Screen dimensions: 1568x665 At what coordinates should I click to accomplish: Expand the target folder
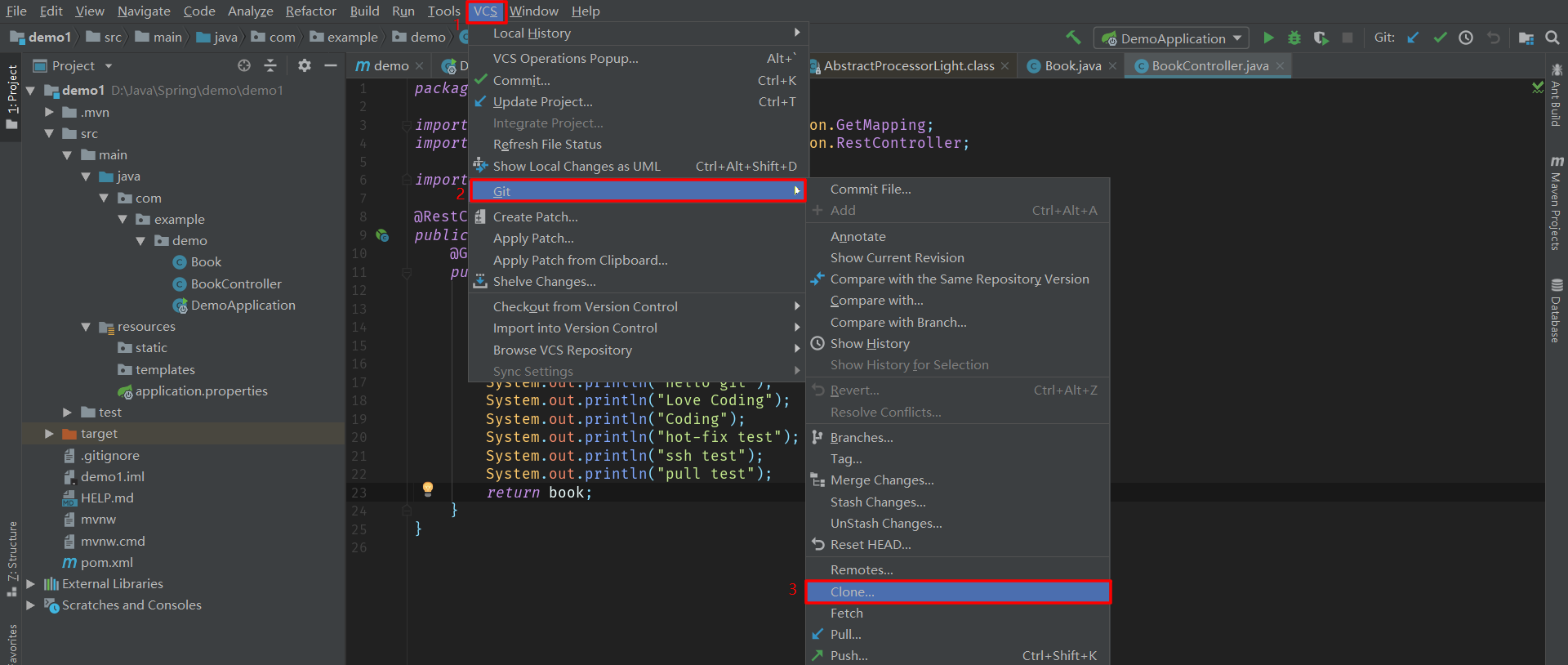49,434
